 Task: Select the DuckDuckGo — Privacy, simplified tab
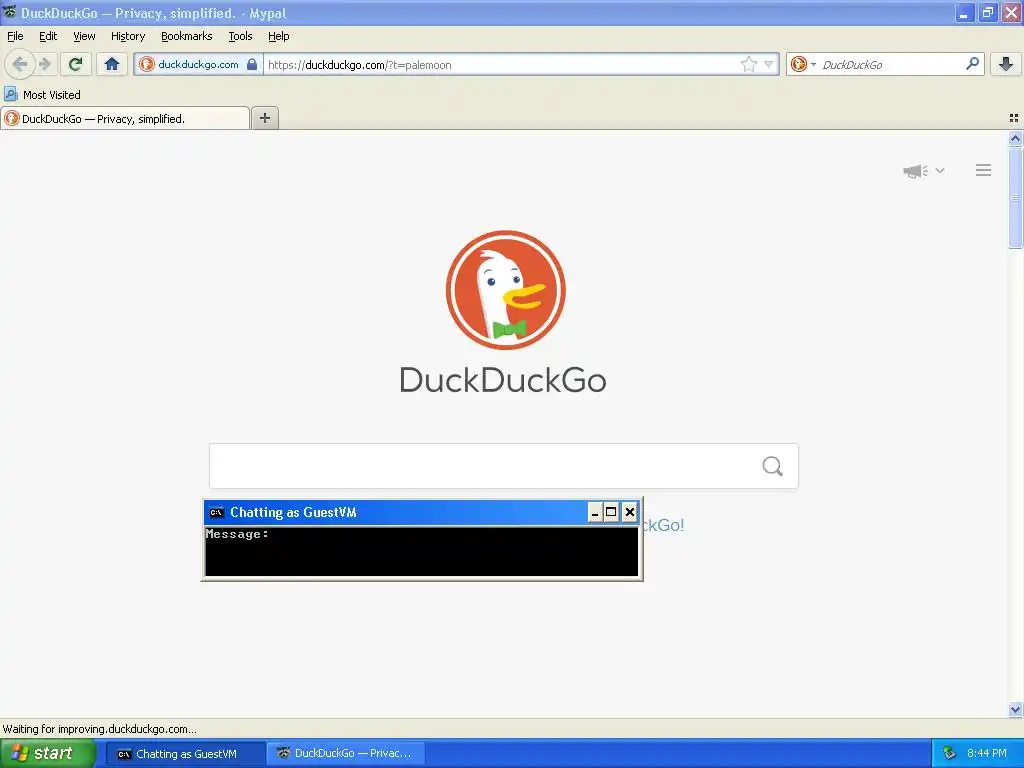[x=125, y=118]
